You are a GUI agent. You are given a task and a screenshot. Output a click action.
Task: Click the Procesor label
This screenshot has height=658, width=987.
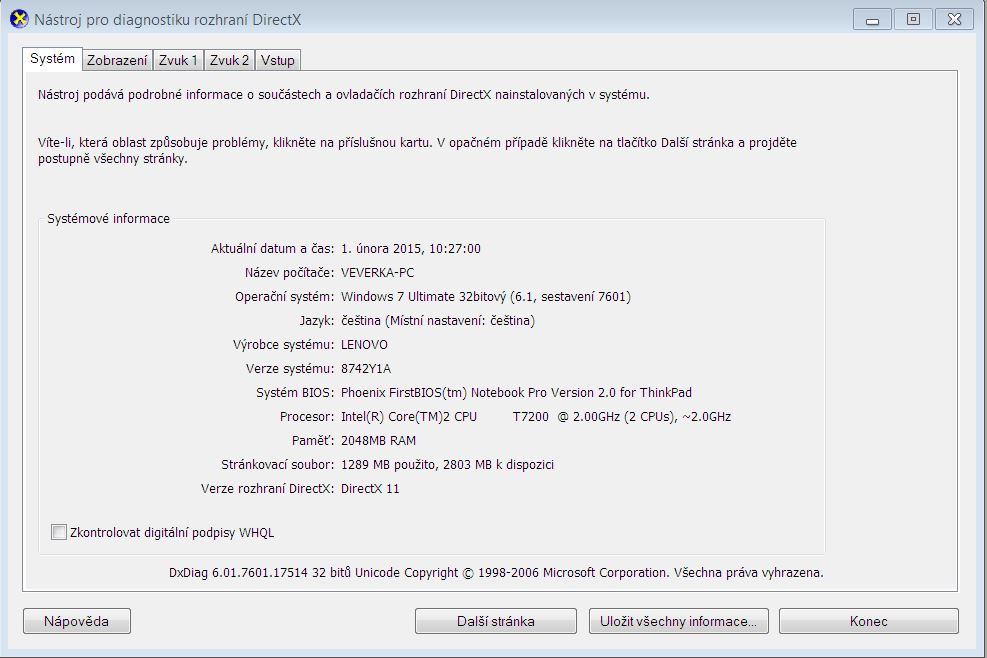tap(307, 416)
